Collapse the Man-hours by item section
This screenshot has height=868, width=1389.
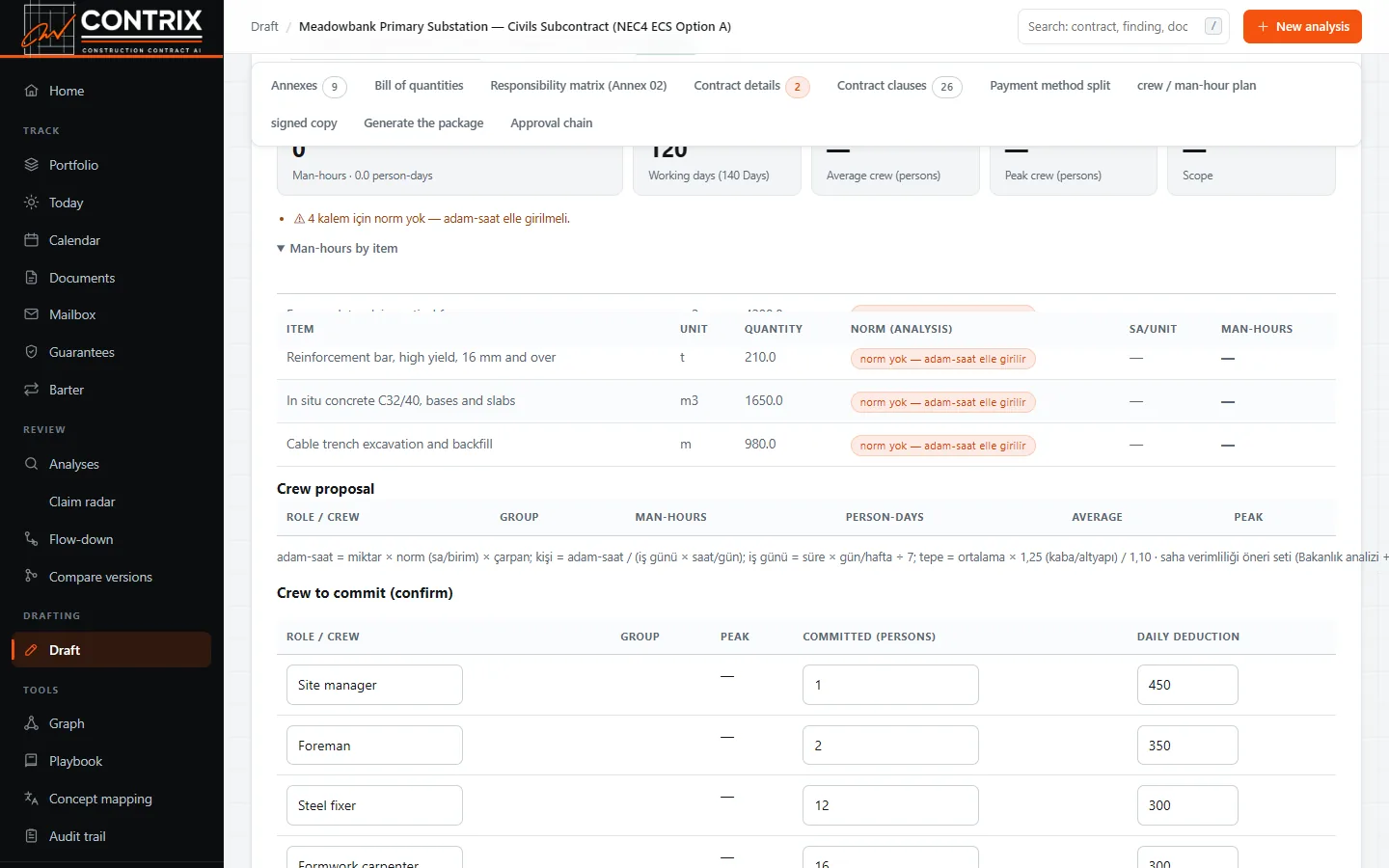[x=337, y=249]
